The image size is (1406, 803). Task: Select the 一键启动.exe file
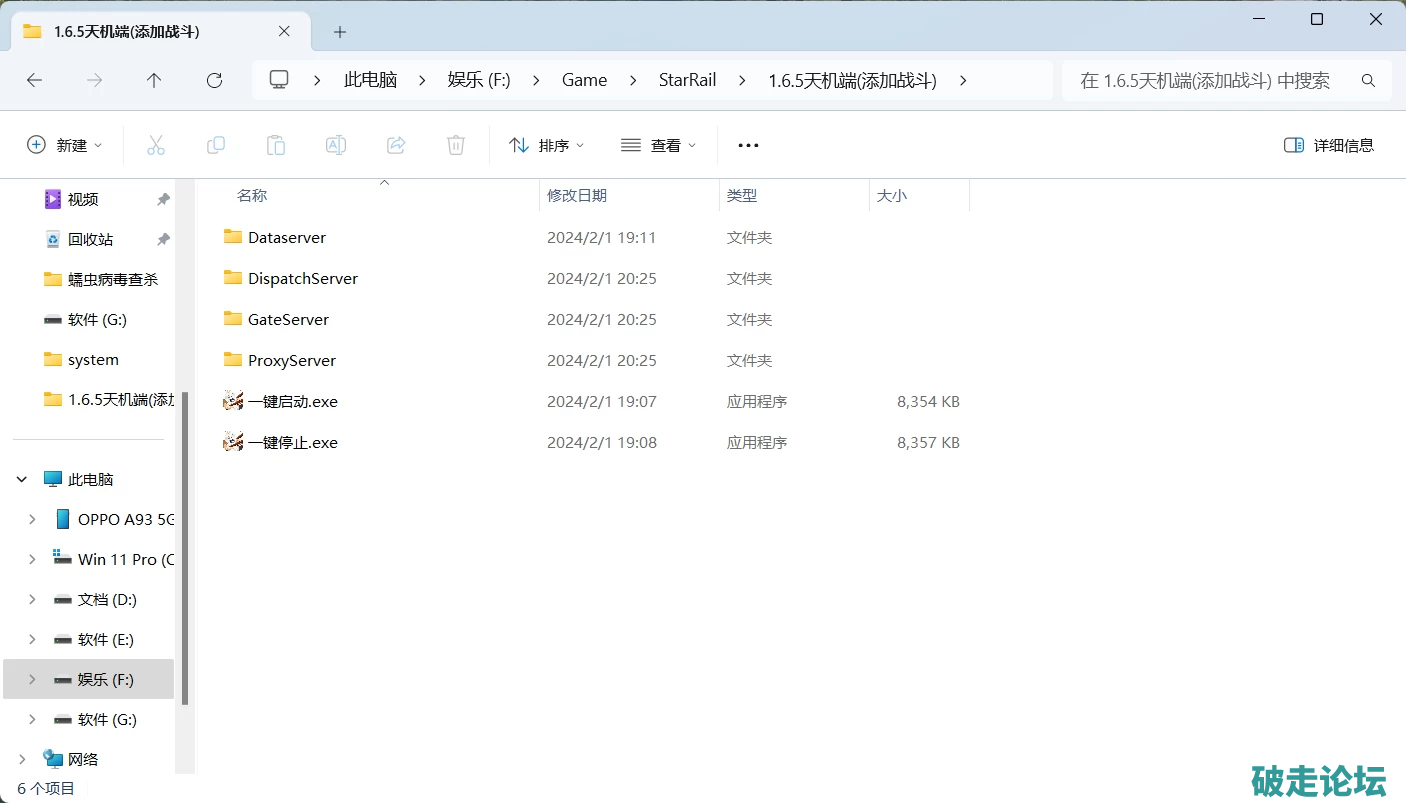(292, 401)
